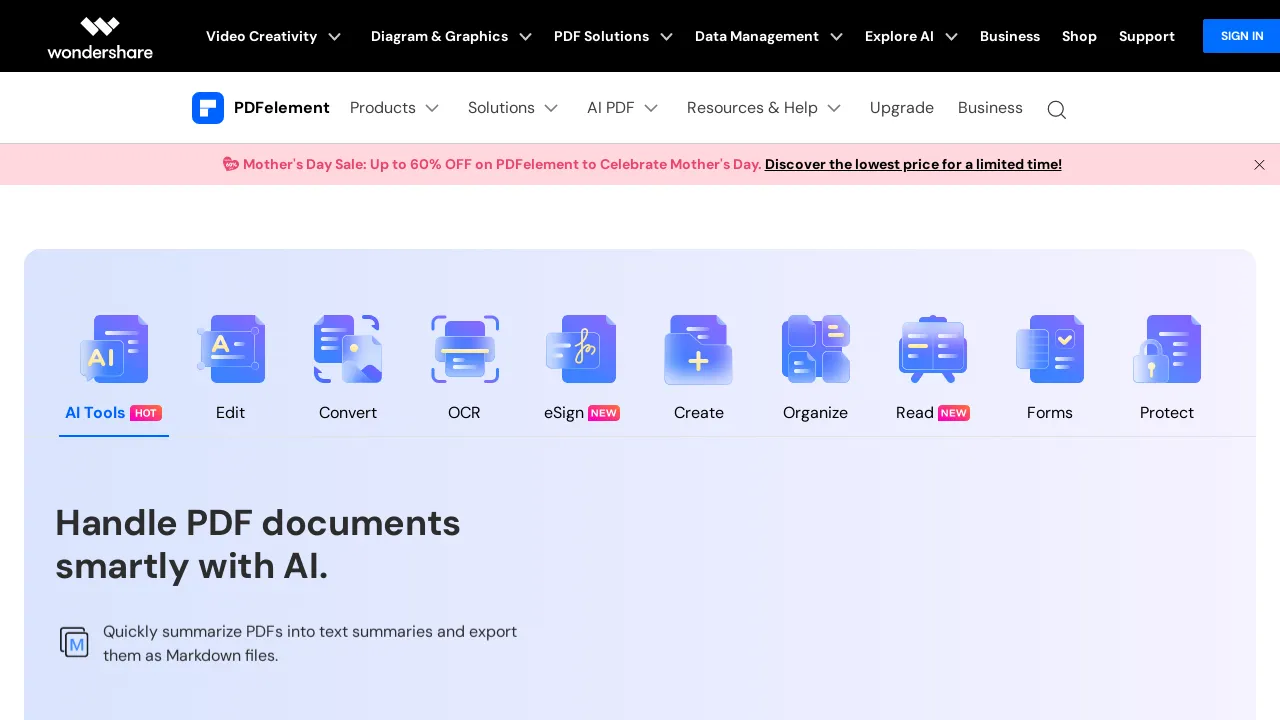Viewport: 1280px width, 720px height.
Task: Expand the Video Creativity chevron
Action: [x=334, y=37]
